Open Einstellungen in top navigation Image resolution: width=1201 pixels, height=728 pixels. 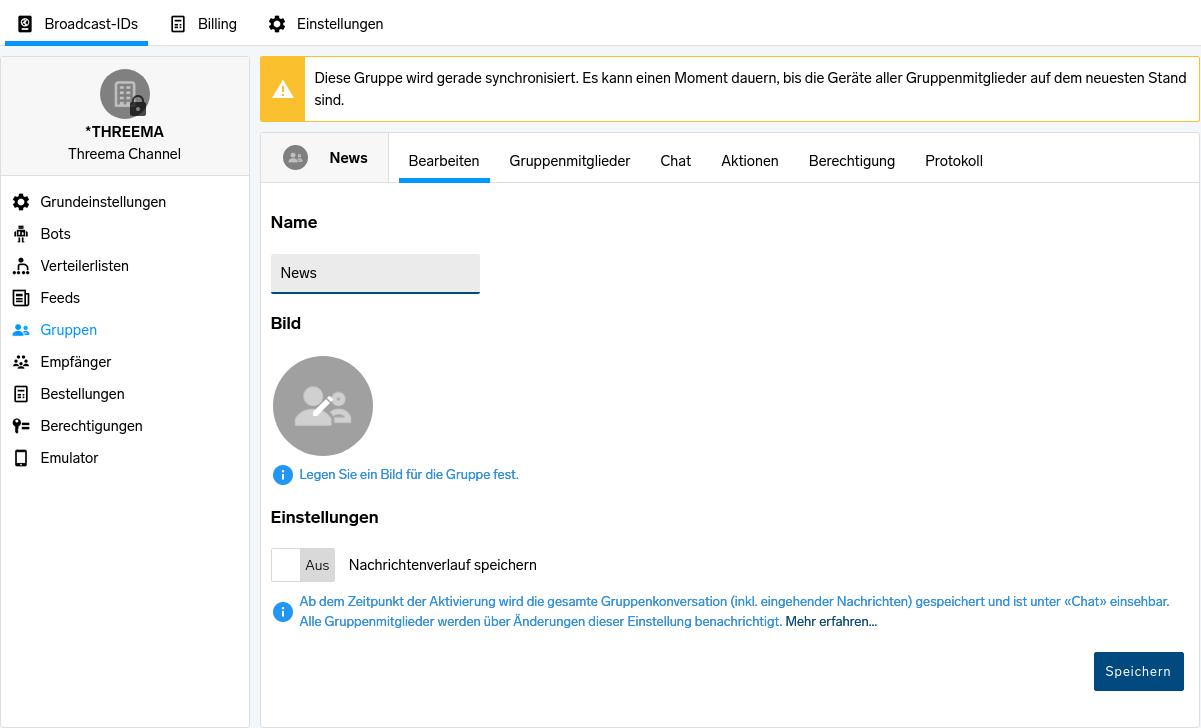pyautogui.click(x=326, y=24)
